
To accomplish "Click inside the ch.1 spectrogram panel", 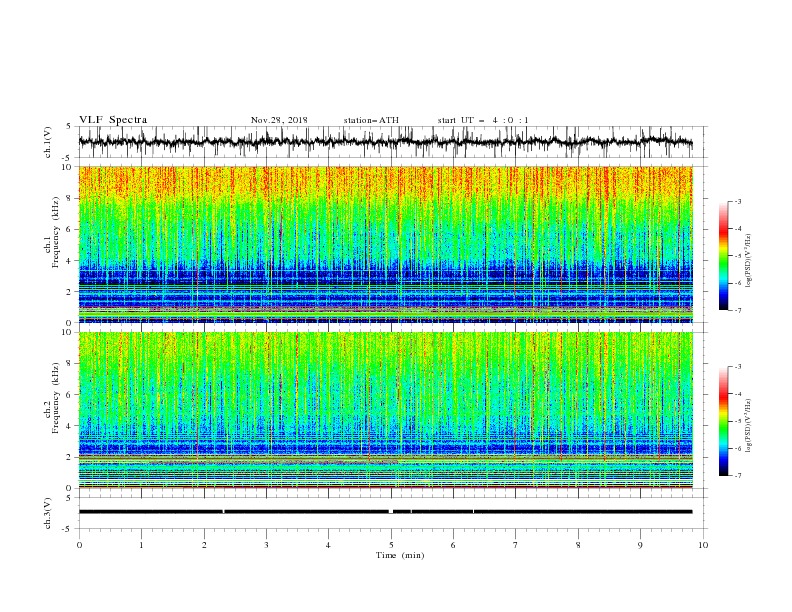I will click(385, 244).
